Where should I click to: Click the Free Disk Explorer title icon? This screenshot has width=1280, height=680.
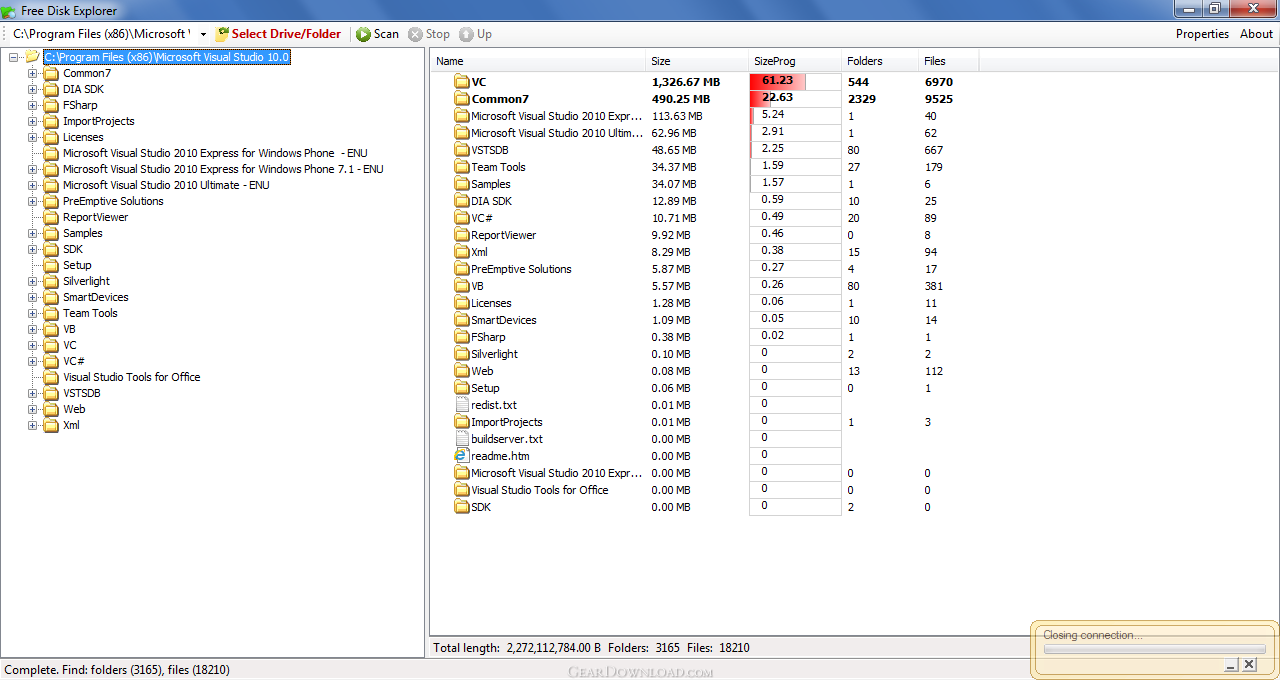click(x=9, y=11)
